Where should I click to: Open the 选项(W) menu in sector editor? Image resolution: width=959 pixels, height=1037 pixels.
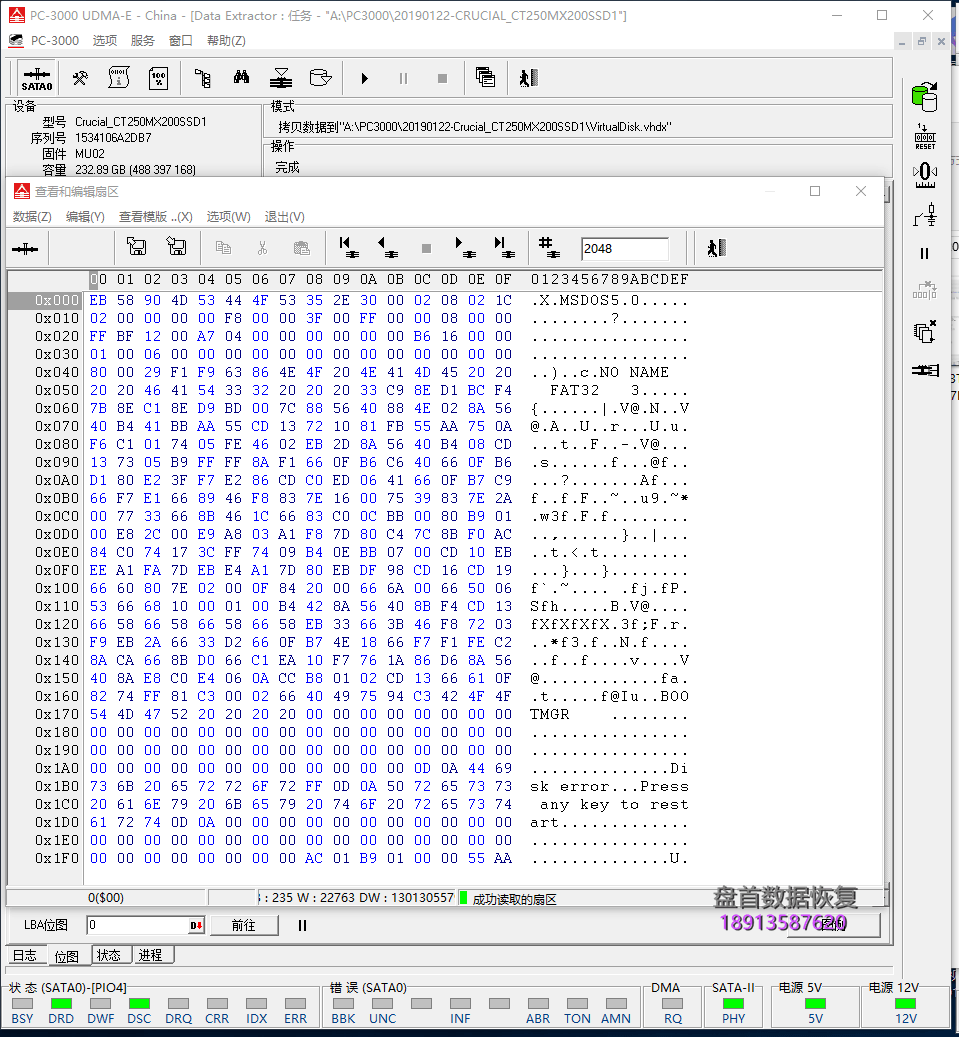pos(228,217)
